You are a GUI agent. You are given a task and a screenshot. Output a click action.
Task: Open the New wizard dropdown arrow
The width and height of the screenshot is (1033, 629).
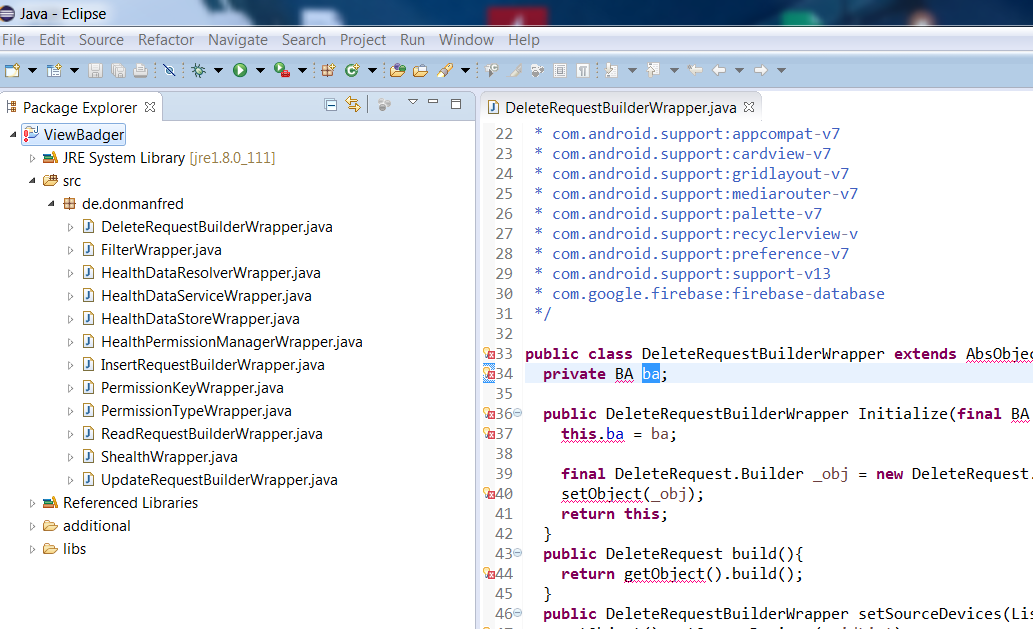click(32, 70)
